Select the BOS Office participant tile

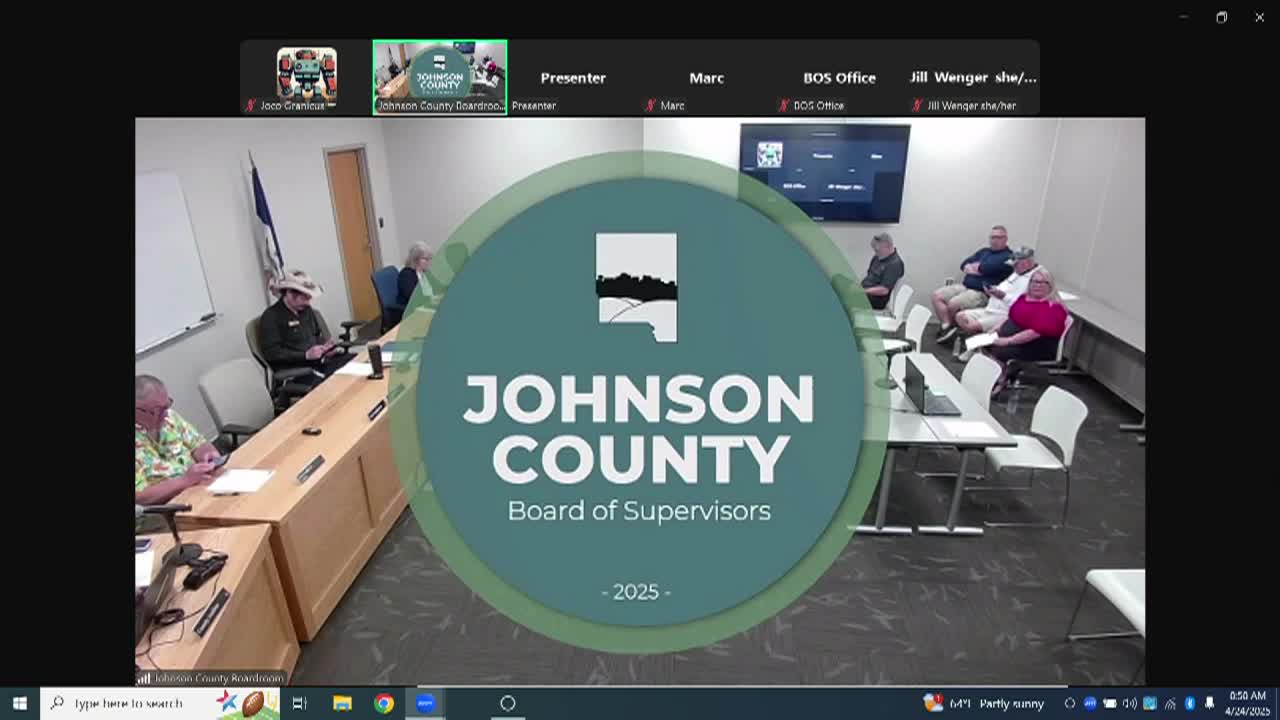(x=839, y=77)
